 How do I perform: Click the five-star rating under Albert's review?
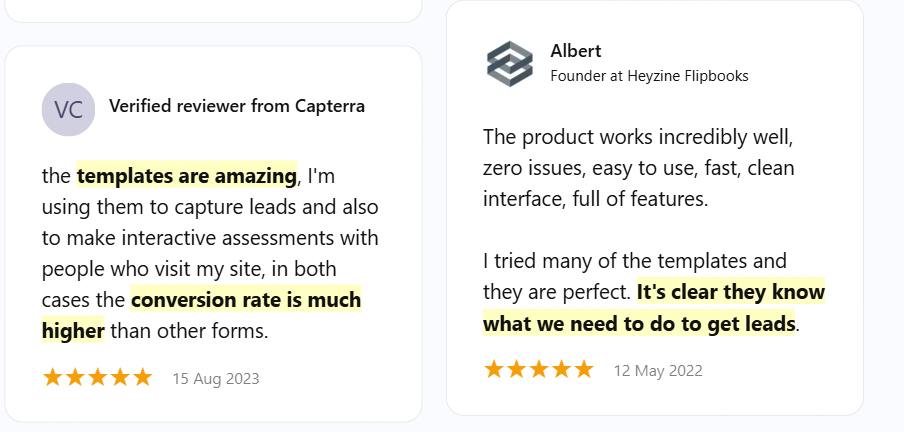pyautogui.click(x=538, y=370)
